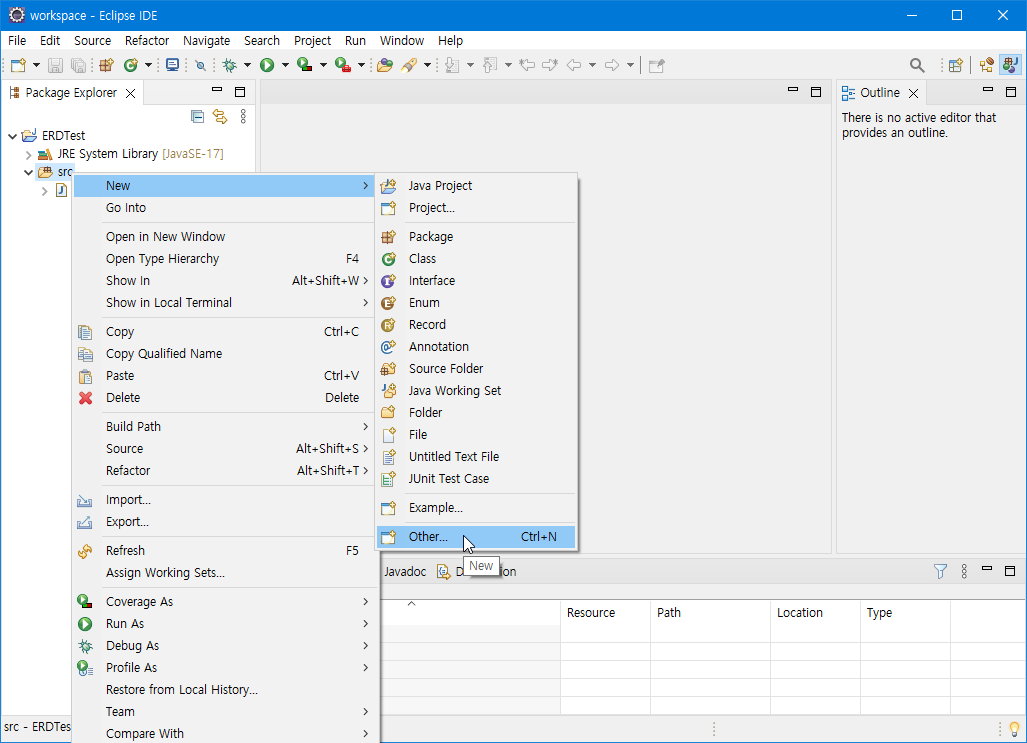Select Go Into in context menu

coord(223,208)
